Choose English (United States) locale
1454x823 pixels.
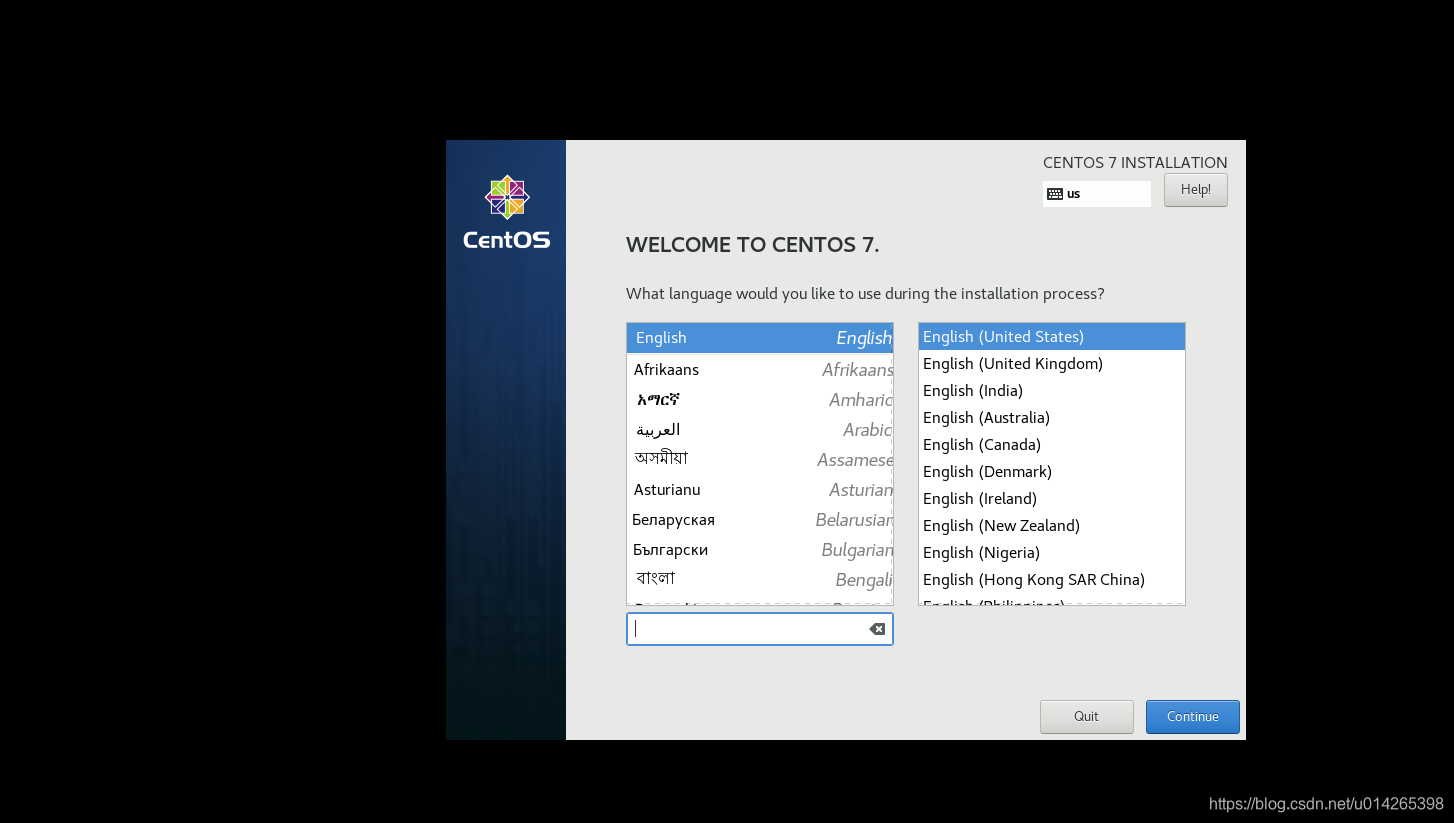coord(1052,337)
